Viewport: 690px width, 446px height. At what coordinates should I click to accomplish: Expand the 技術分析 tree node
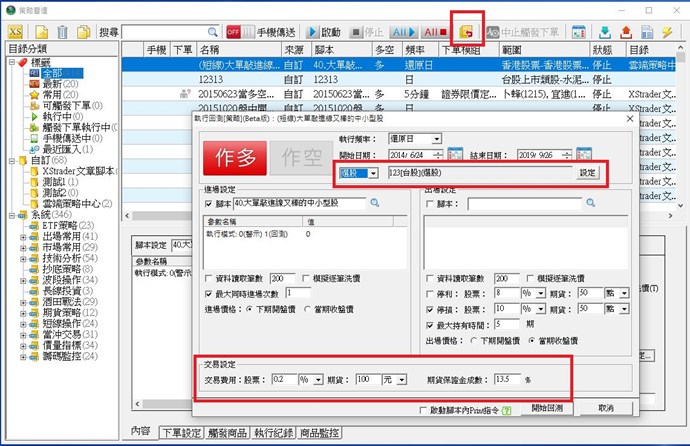22,258
